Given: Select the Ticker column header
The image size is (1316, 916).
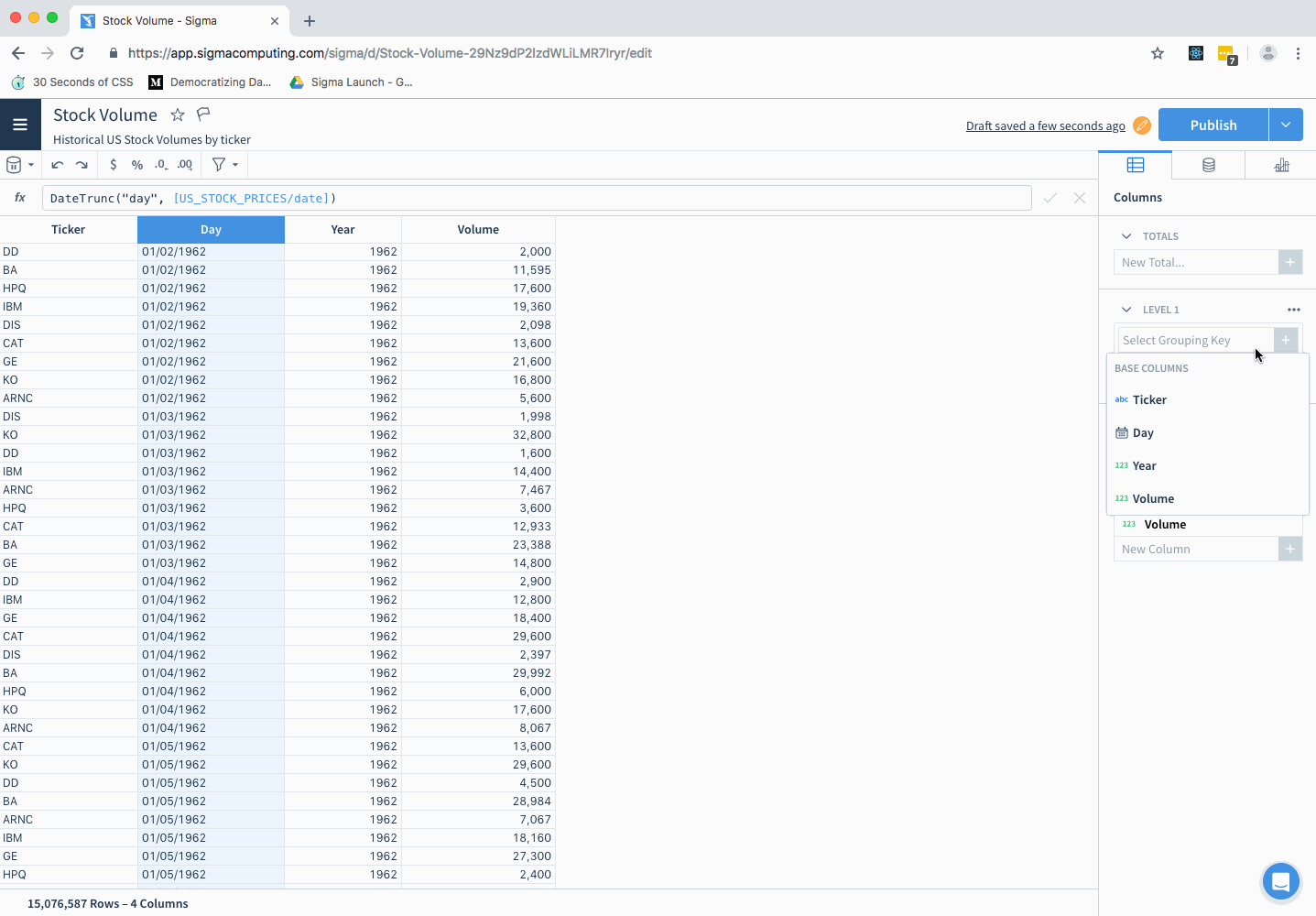Looking at the screenshot, I should 69,230.
